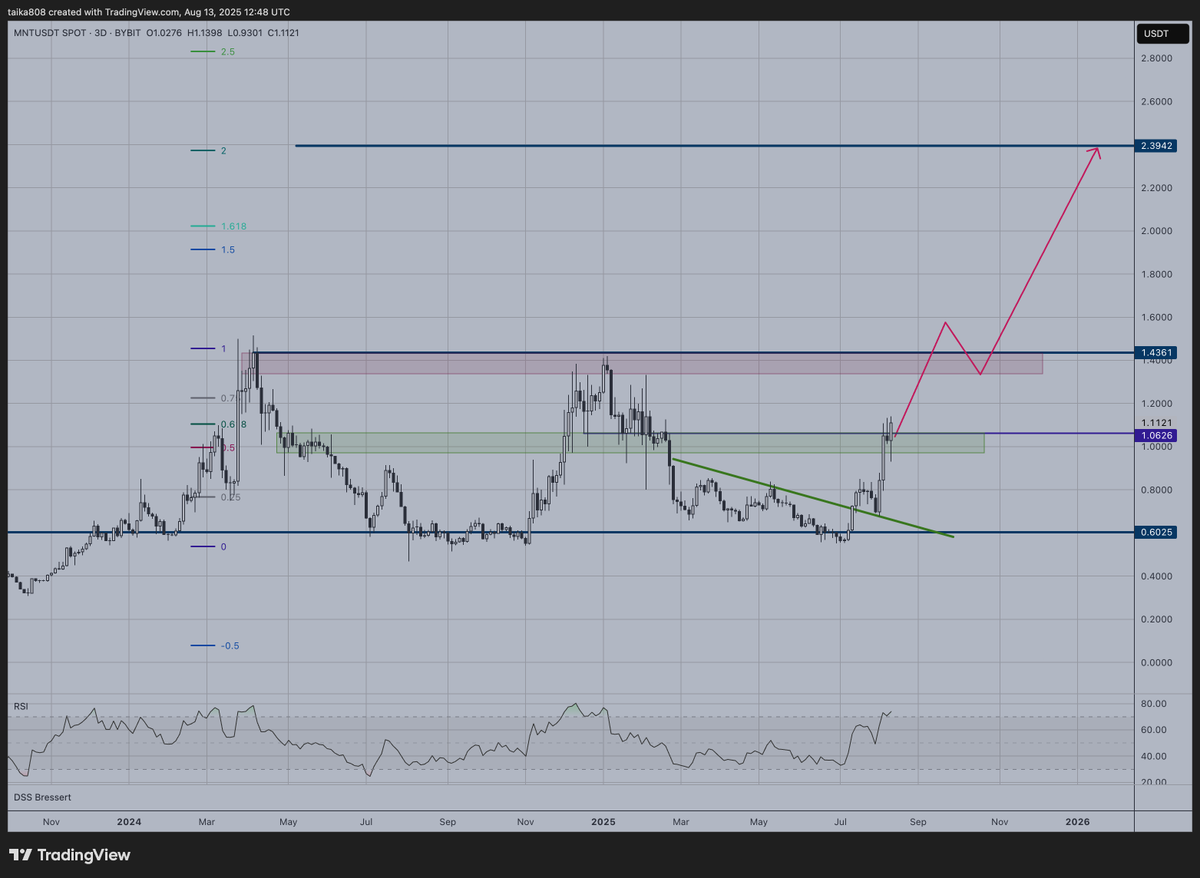
Task: Click the 2024 label on time axis
Action: pos(128,821)
